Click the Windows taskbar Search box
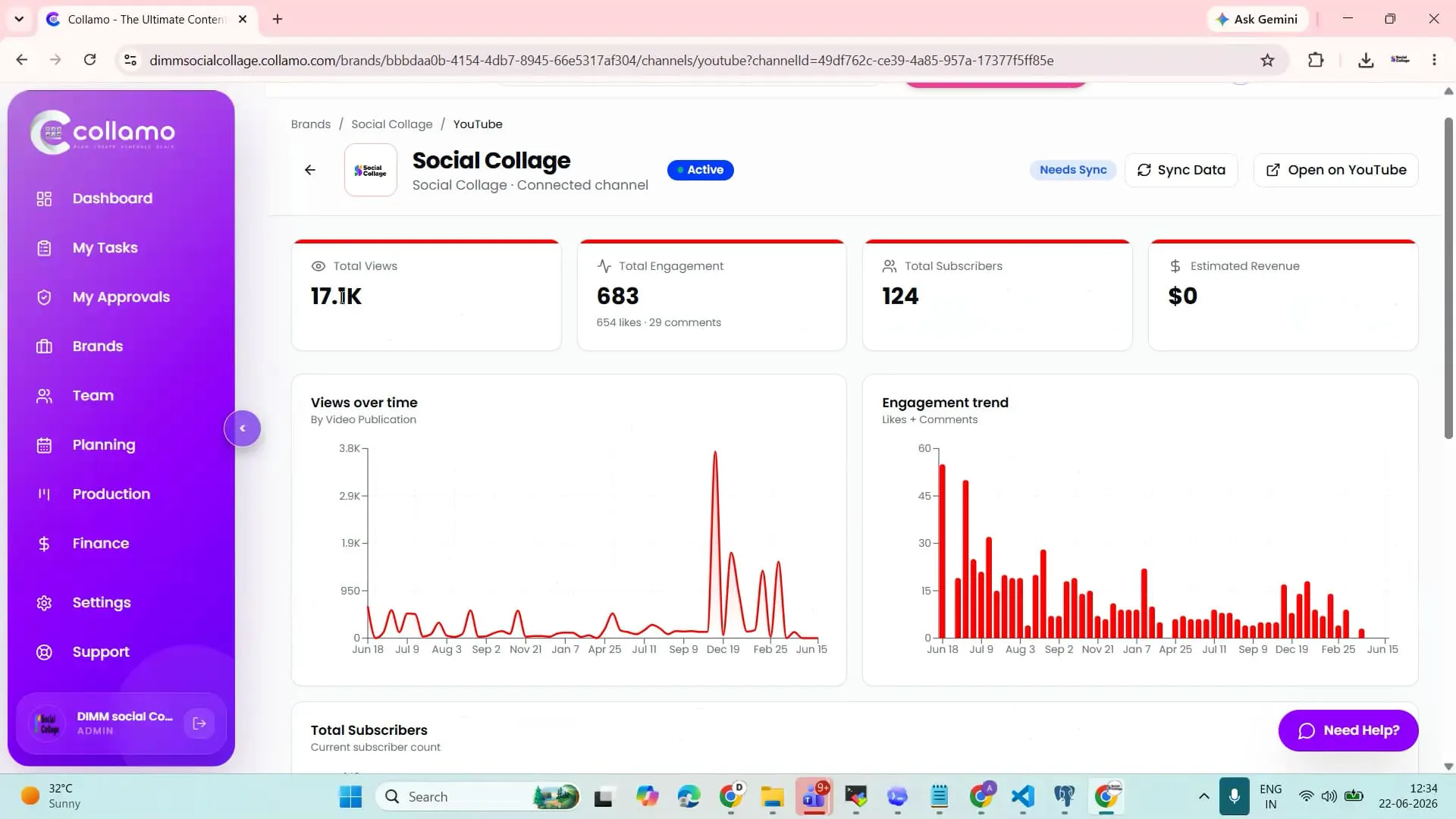The width and height of the screenshot is (1456, 819). coord(478,796)
